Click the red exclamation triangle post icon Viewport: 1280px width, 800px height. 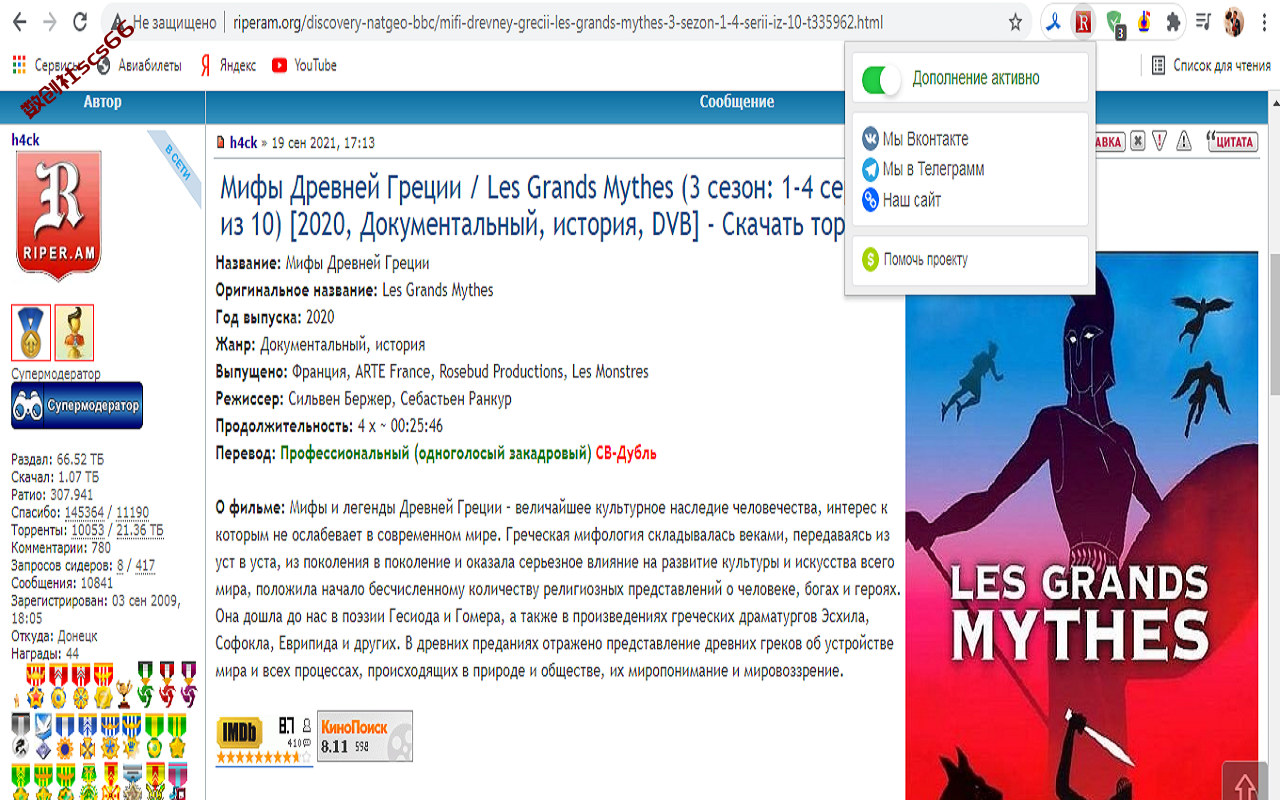1160,141
